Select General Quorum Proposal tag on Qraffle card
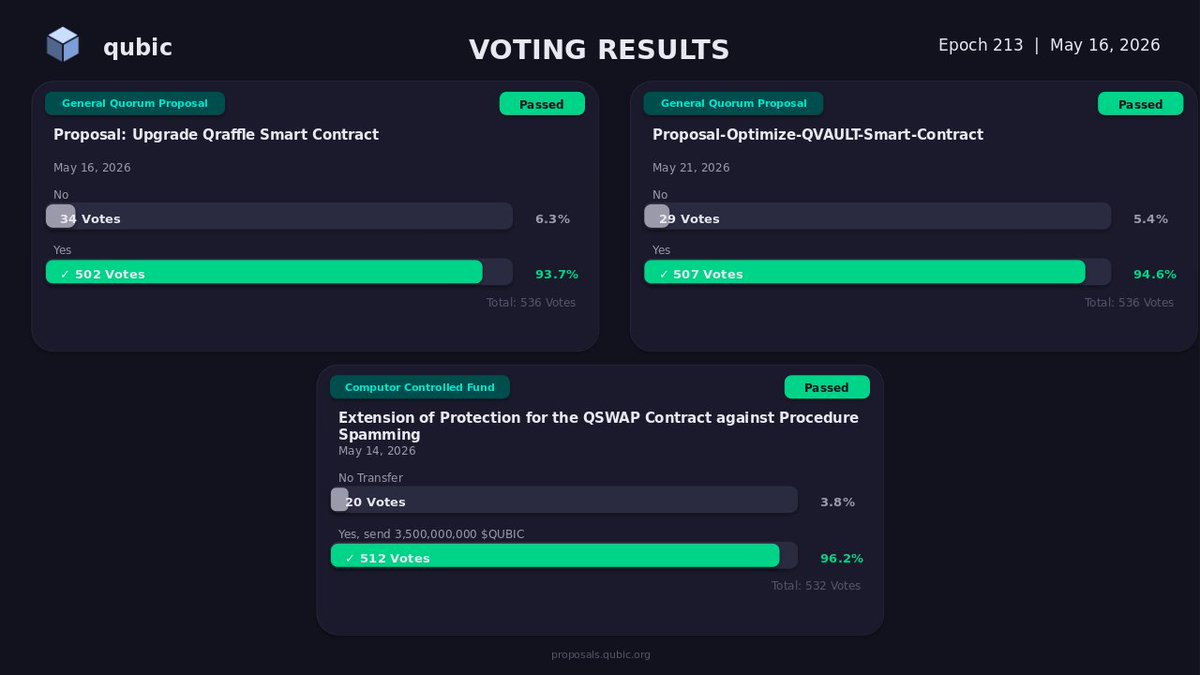 (135, 103)
